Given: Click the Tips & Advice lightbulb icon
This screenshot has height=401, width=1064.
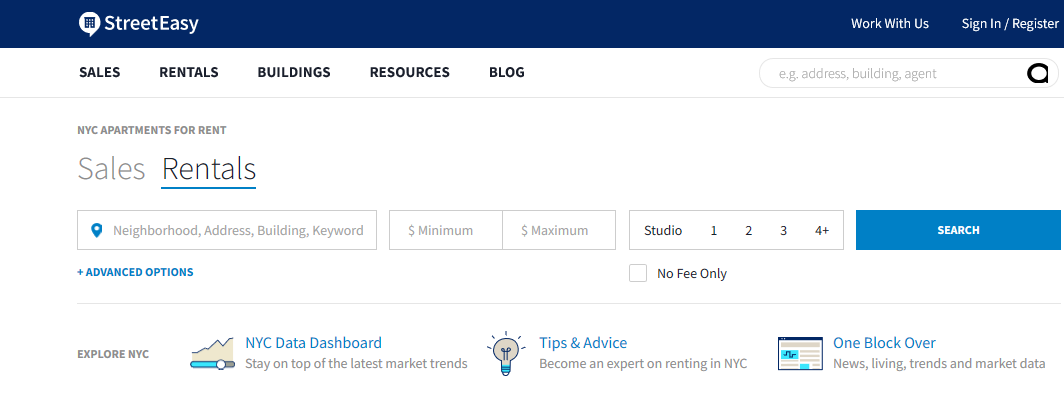Looking at the screenshot, I should coord(506,354).
